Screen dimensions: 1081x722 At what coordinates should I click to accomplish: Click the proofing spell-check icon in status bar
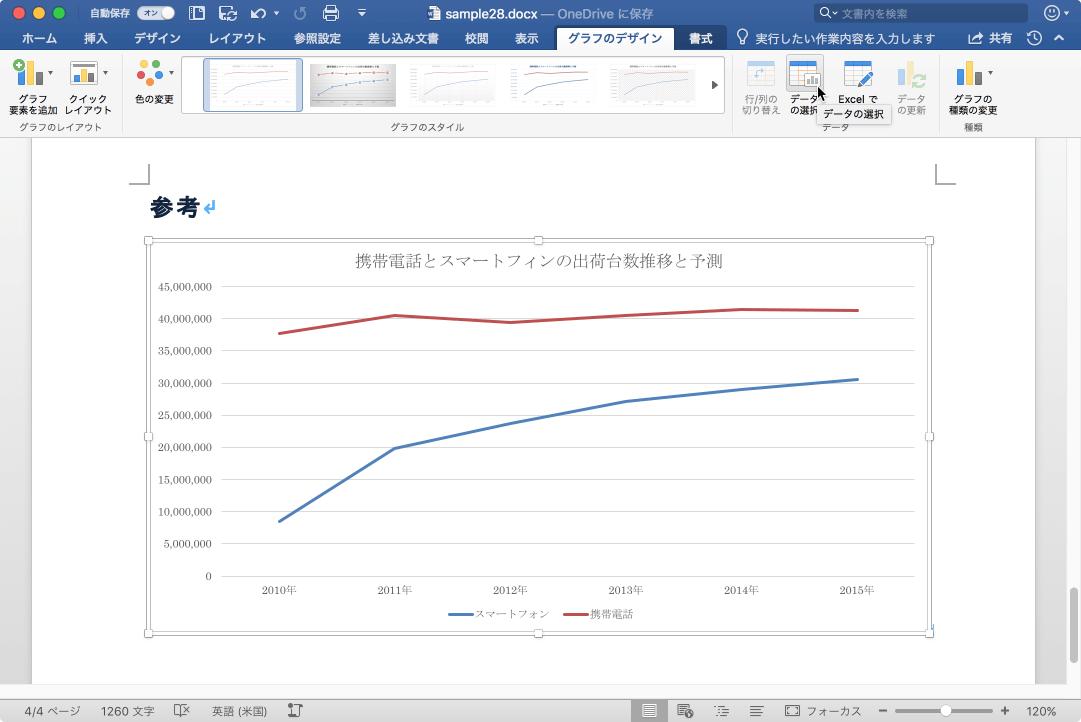tap(181, 710)
